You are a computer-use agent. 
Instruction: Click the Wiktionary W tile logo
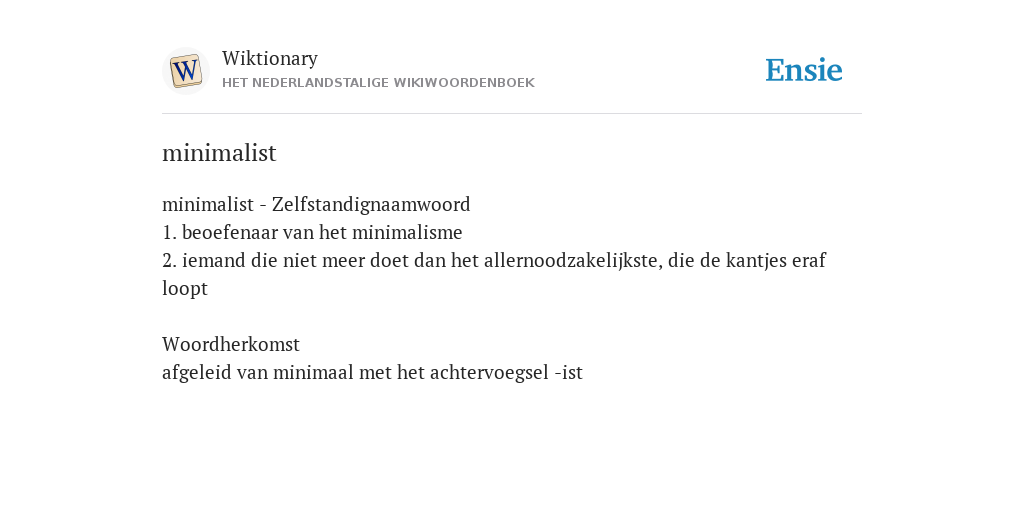tap(185, 71)
